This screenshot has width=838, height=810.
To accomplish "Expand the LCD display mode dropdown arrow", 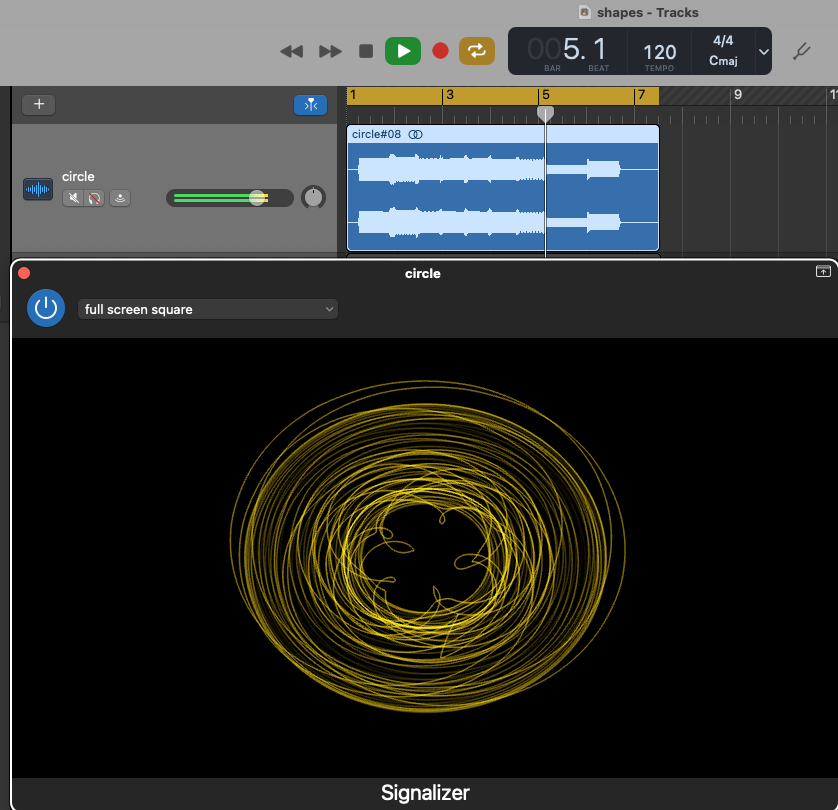I will pos(764,52).
